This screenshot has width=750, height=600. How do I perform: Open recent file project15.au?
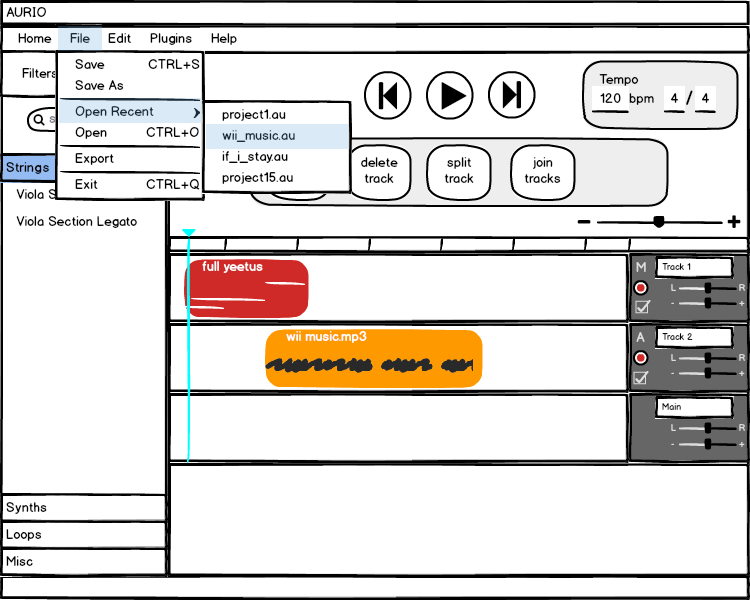click(x=277, y=178)
